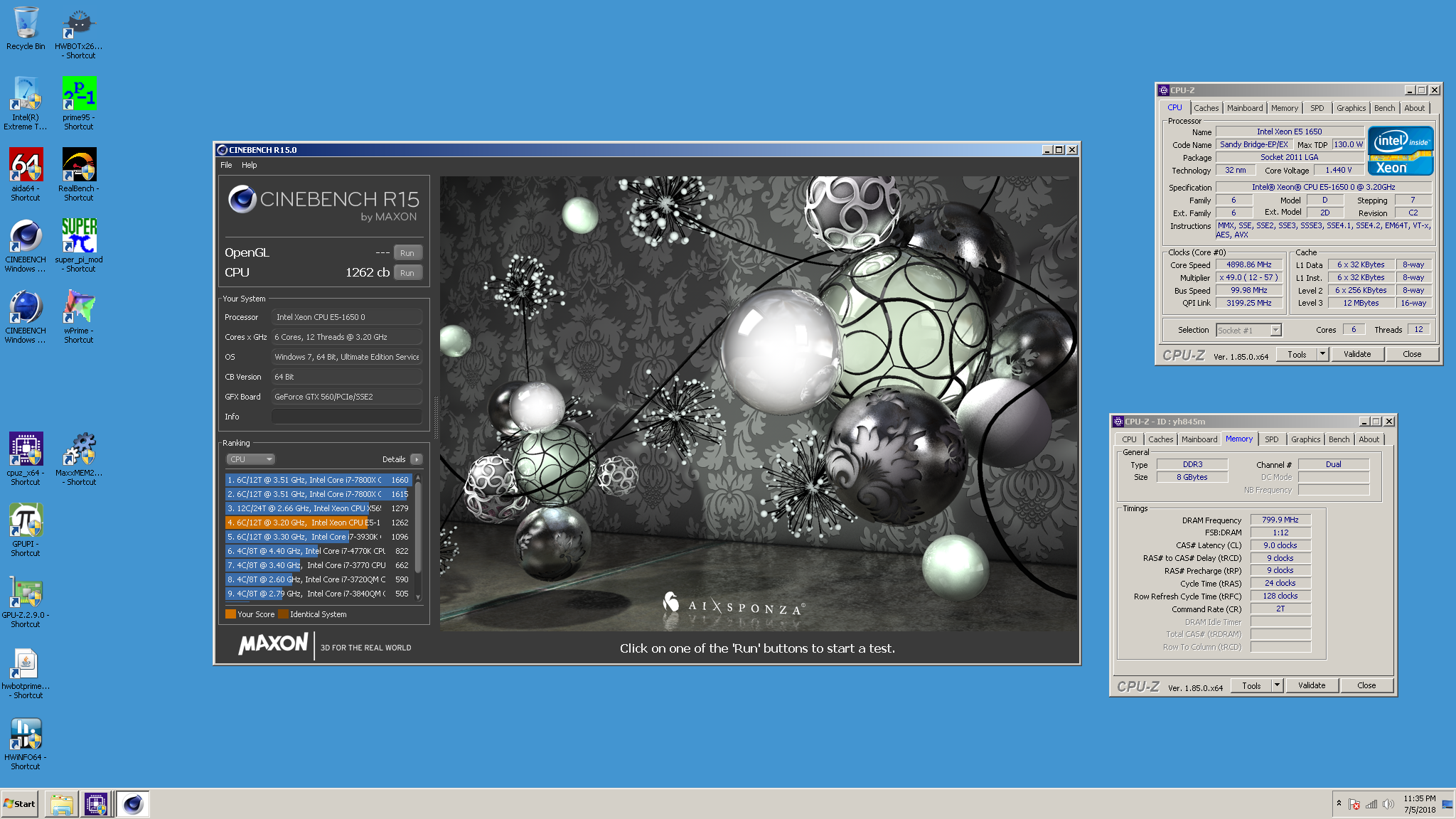
Task: Click the orange Your Score swatch
Action: pyautogui.click(x=230, y=614)
